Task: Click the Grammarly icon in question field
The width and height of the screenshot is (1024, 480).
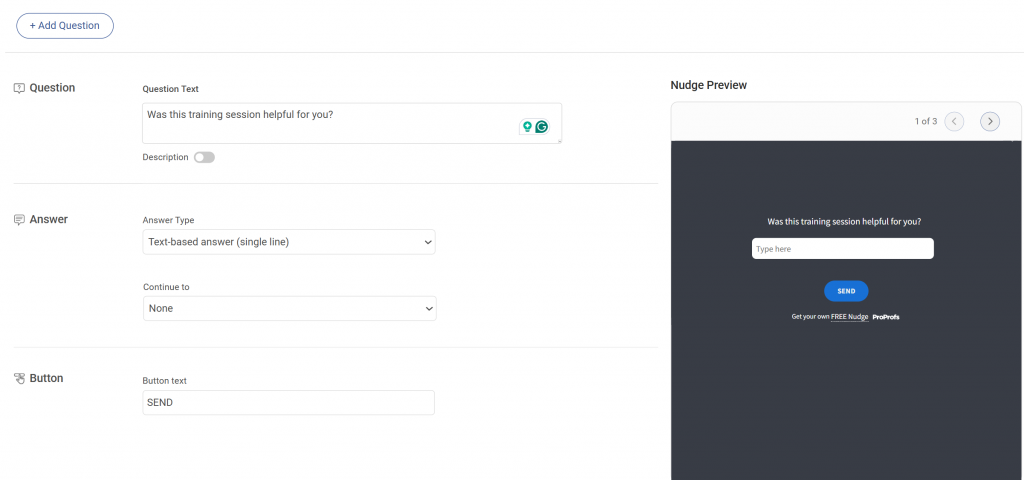Action: click(541, 127)
